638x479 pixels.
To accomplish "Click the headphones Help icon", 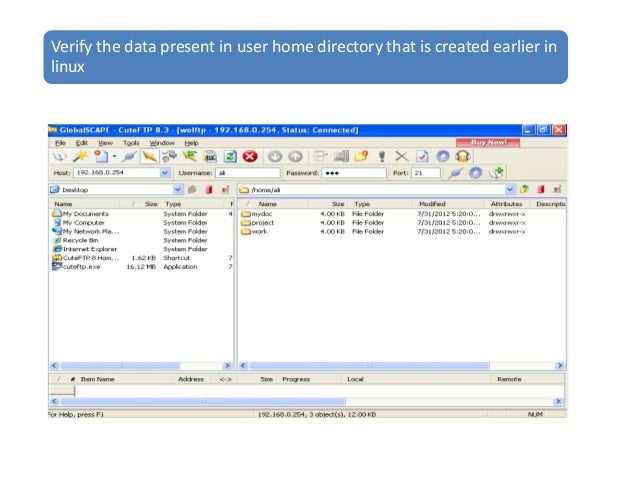I will tap(463, 156).
